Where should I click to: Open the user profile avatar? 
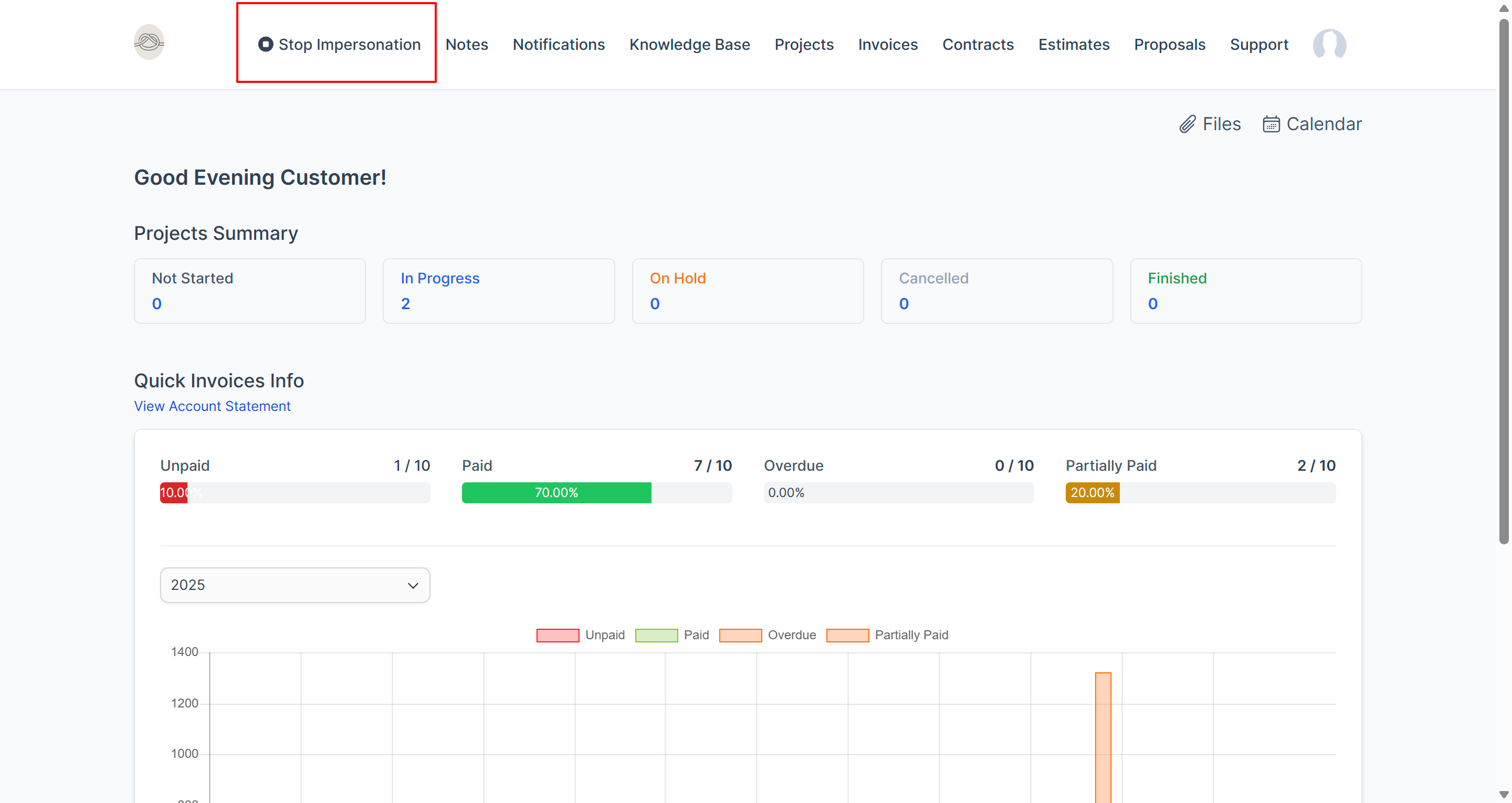click(x=1329, y=45)
